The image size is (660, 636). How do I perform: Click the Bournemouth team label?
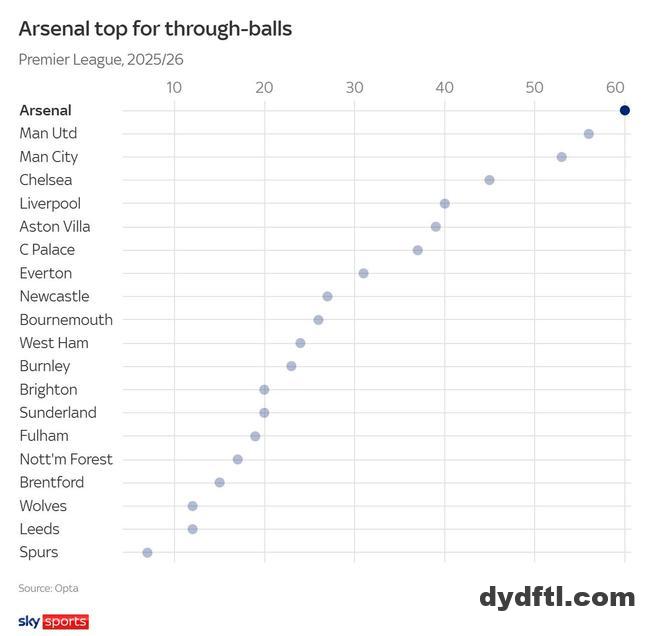[66, 320]
